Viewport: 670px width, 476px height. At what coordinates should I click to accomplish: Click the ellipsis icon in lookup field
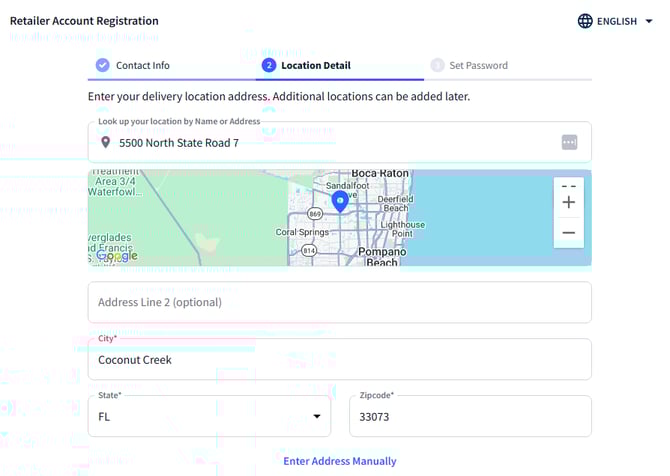pyautogui.click(x=569, y=143)
